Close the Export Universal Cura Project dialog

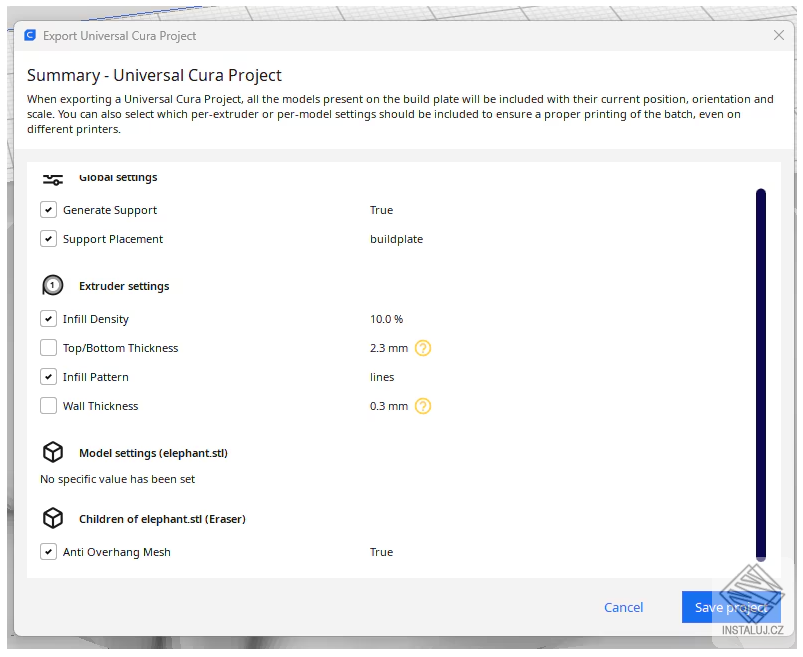pyautogui.click(x=779, y=35)
